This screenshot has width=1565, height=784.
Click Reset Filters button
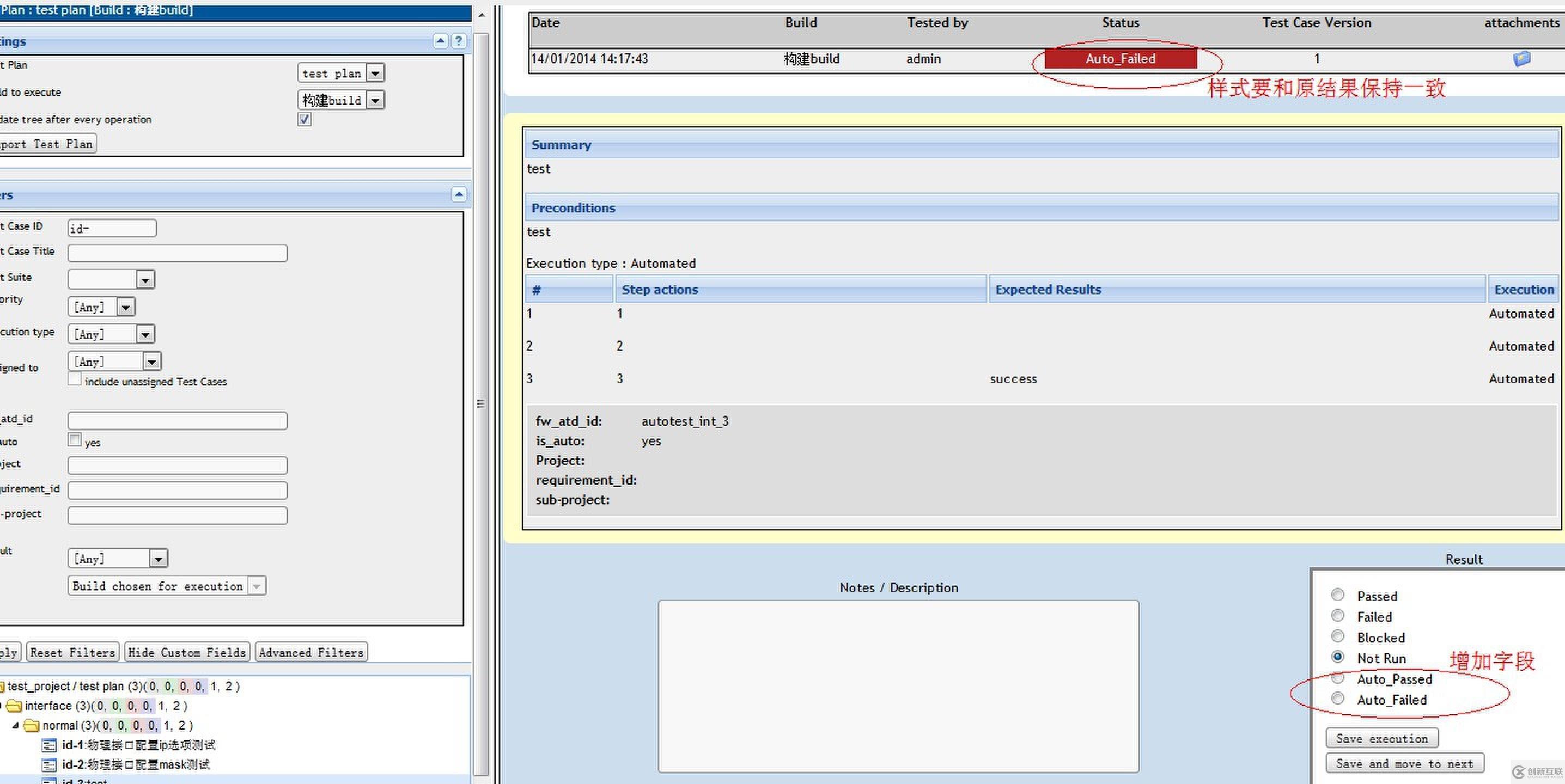[x=73, y=652]
